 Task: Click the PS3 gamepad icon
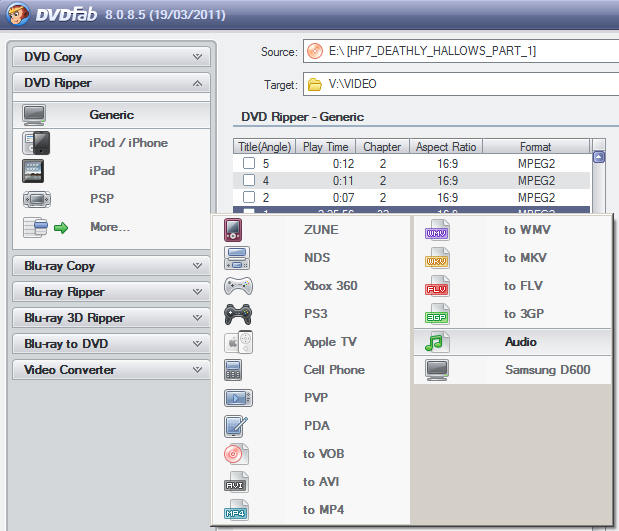(x=238, y=314)
